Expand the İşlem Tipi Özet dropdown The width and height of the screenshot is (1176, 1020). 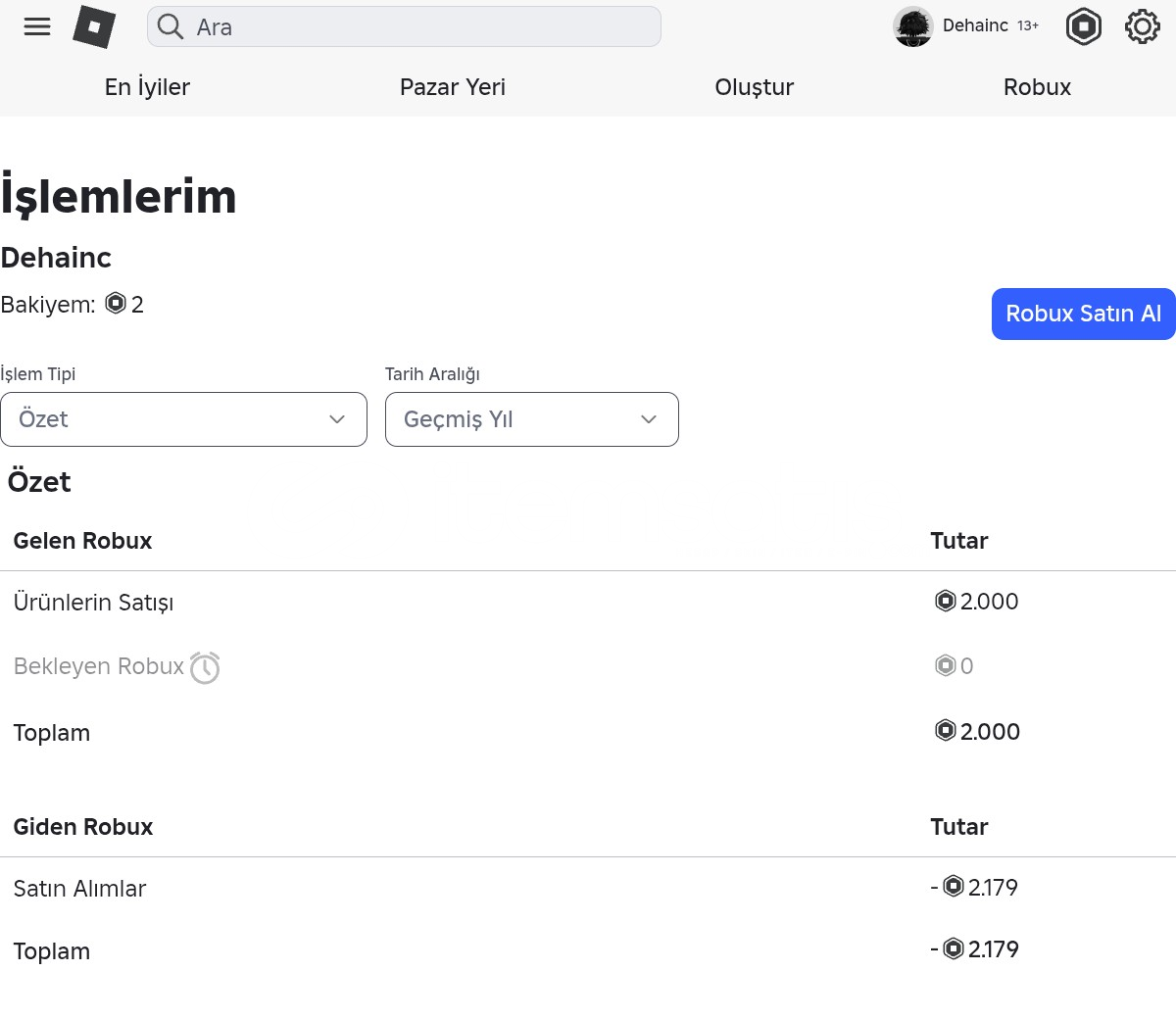coord(183,419)
